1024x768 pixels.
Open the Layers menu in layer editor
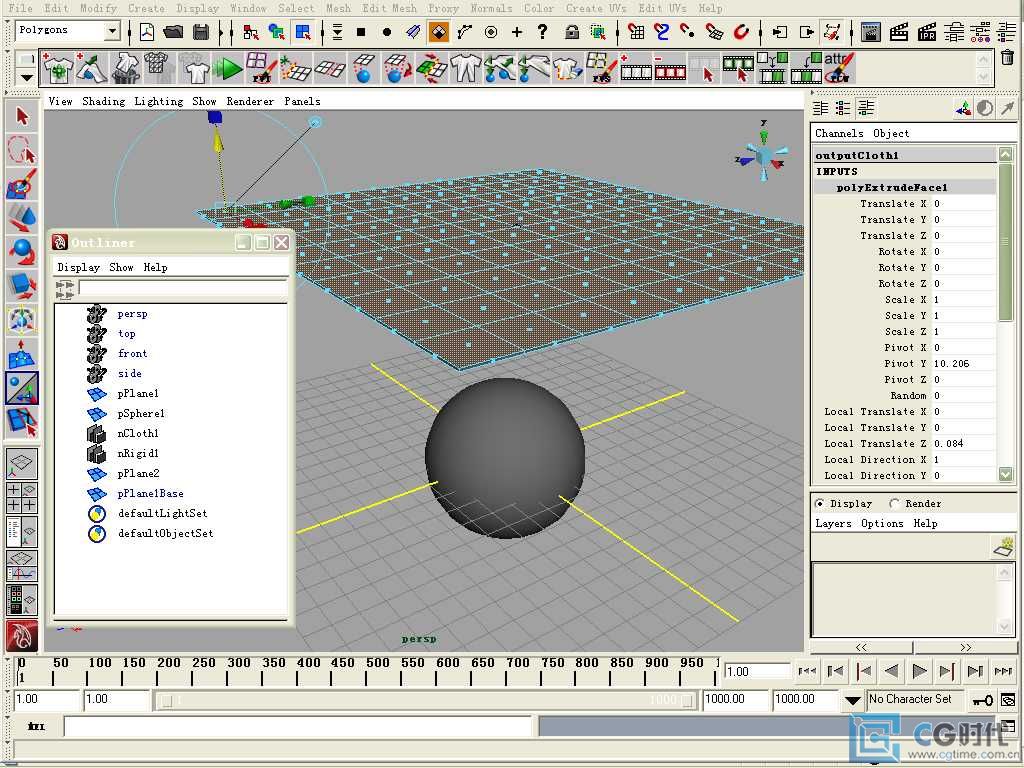tap(833, 523)
